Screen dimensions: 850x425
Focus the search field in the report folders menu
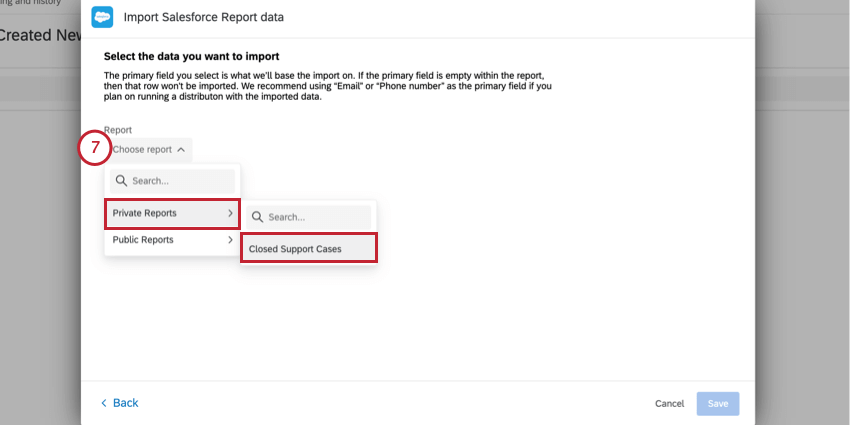[180, 181]
